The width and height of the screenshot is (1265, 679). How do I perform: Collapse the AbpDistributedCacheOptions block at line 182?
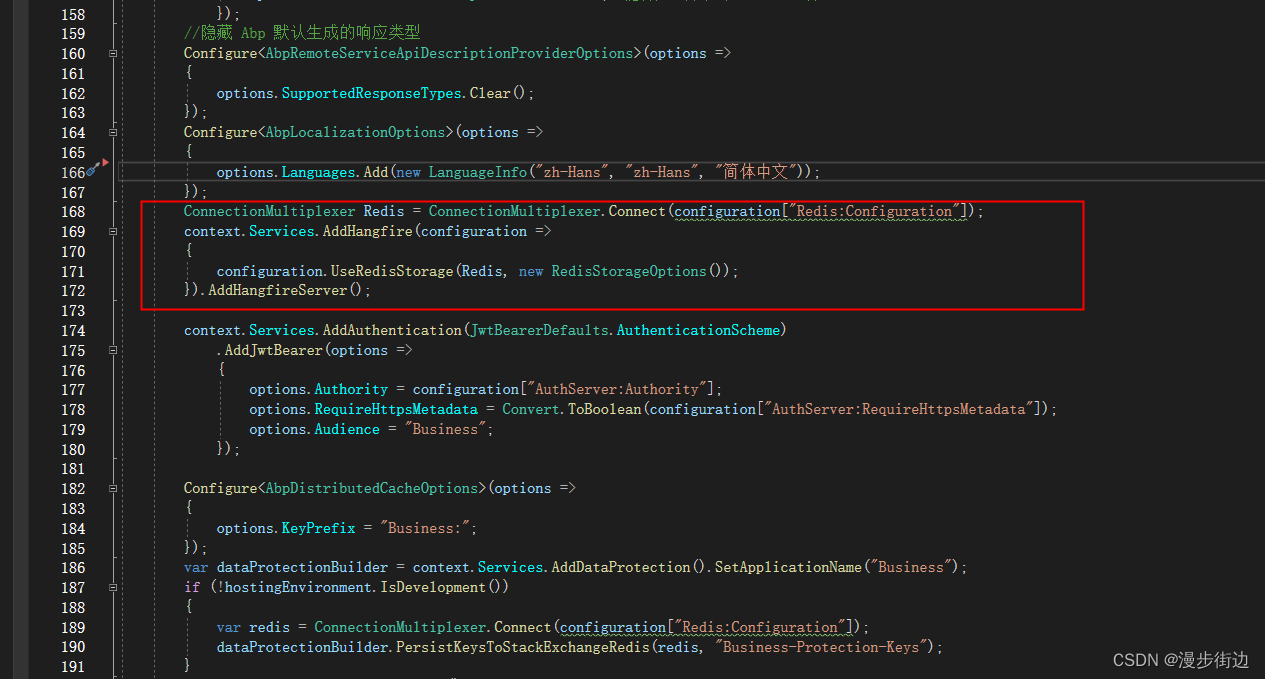point(112,488)
